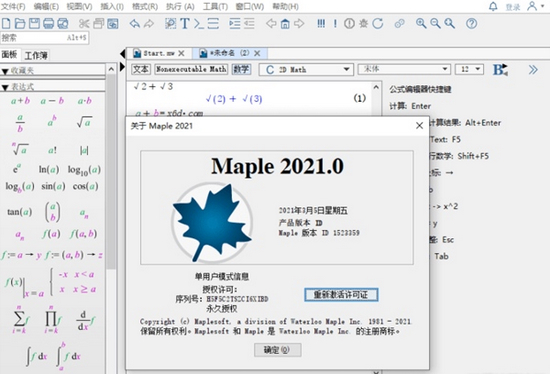
Task: Click the Insert text T icon
Action: tap(185, 24)
